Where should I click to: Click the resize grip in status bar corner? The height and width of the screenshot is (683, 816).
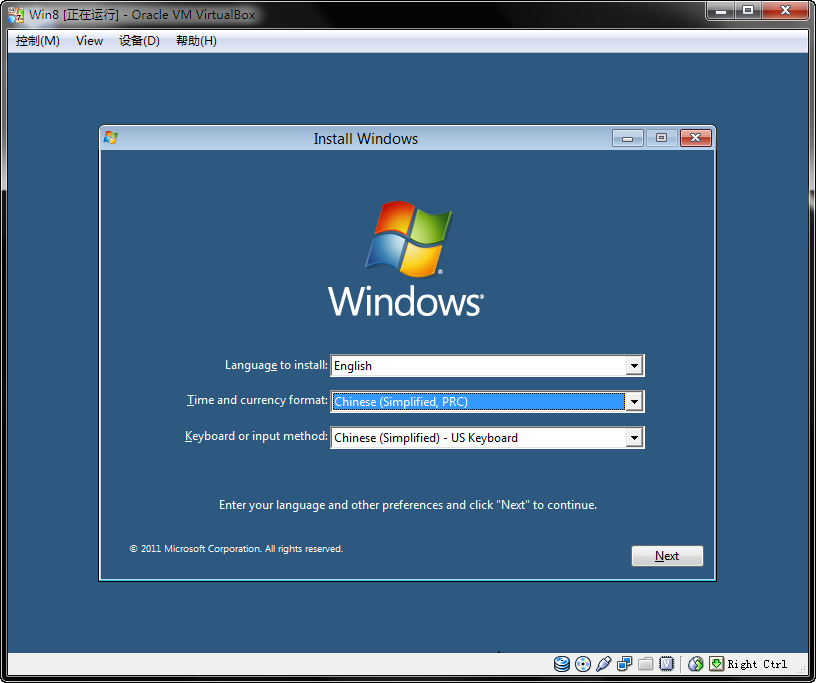pos(803,668)
